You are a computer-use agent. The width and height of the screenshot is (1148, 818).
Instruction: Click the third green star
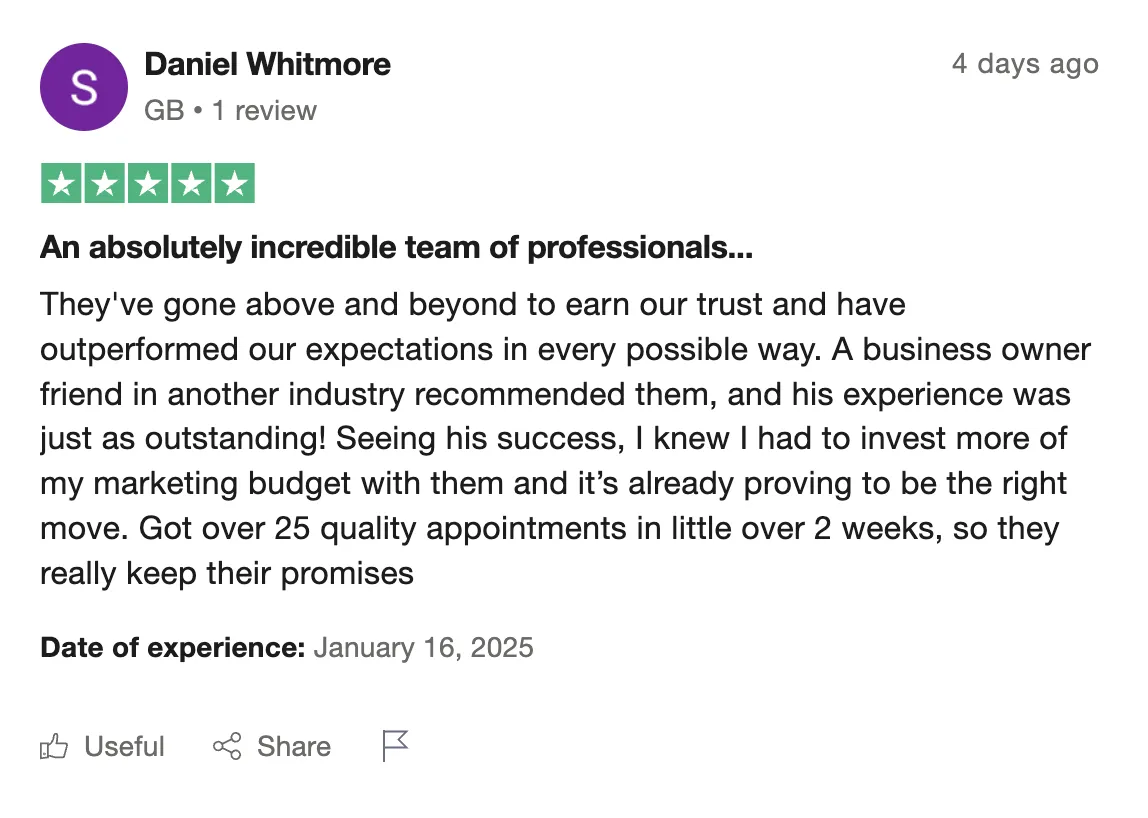(x=148, y=183)
